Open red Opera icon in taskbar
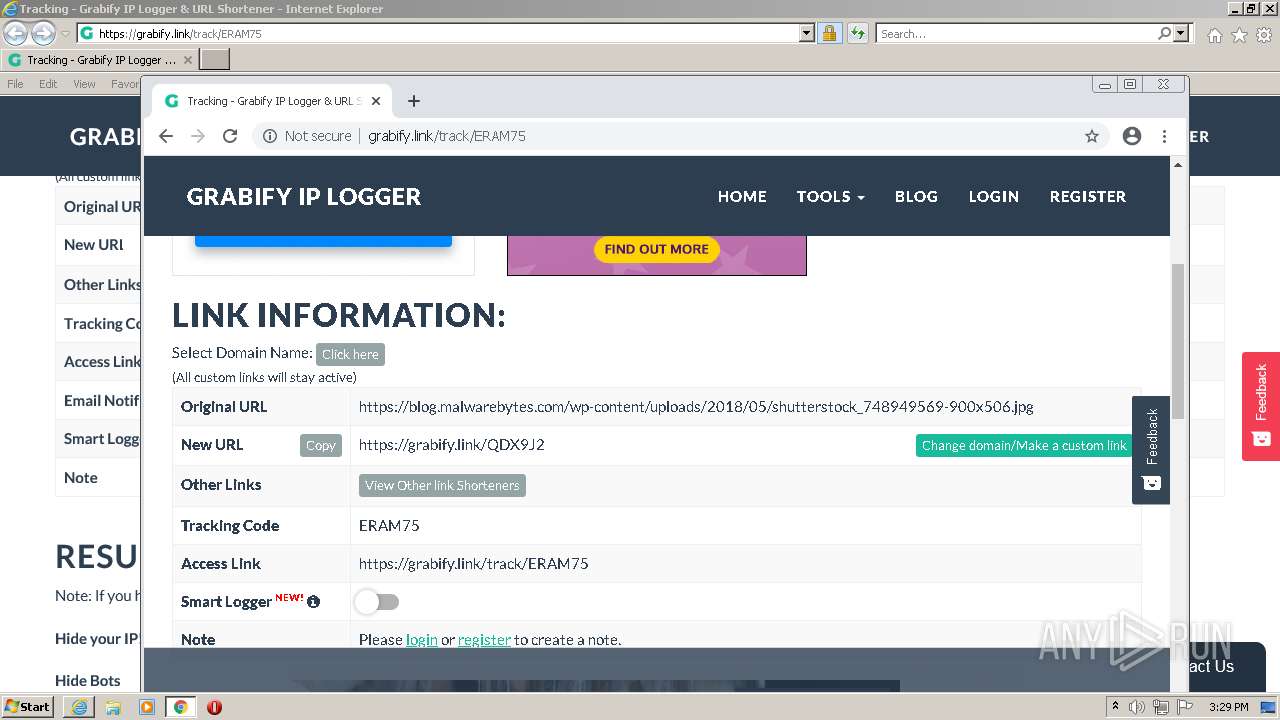Image resolution: width=1280 pixels, height=720 pixels. [x=214, y=707]
